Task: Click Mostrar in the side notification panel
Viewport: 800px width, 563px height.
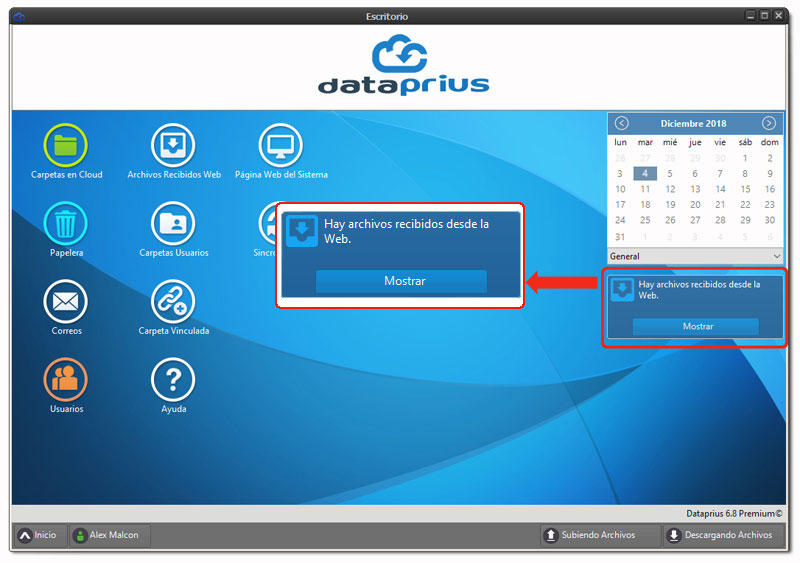Action: point(695,327)
